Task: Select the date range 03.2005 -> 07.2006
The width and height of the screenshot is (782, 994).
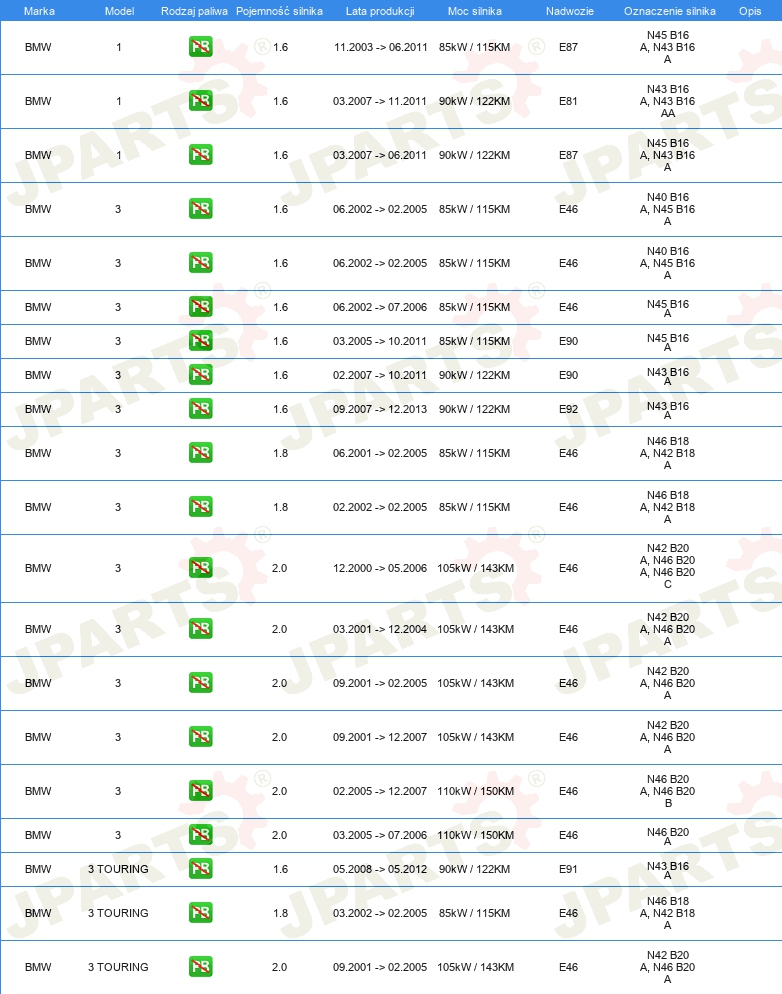Action: point(380,835)
